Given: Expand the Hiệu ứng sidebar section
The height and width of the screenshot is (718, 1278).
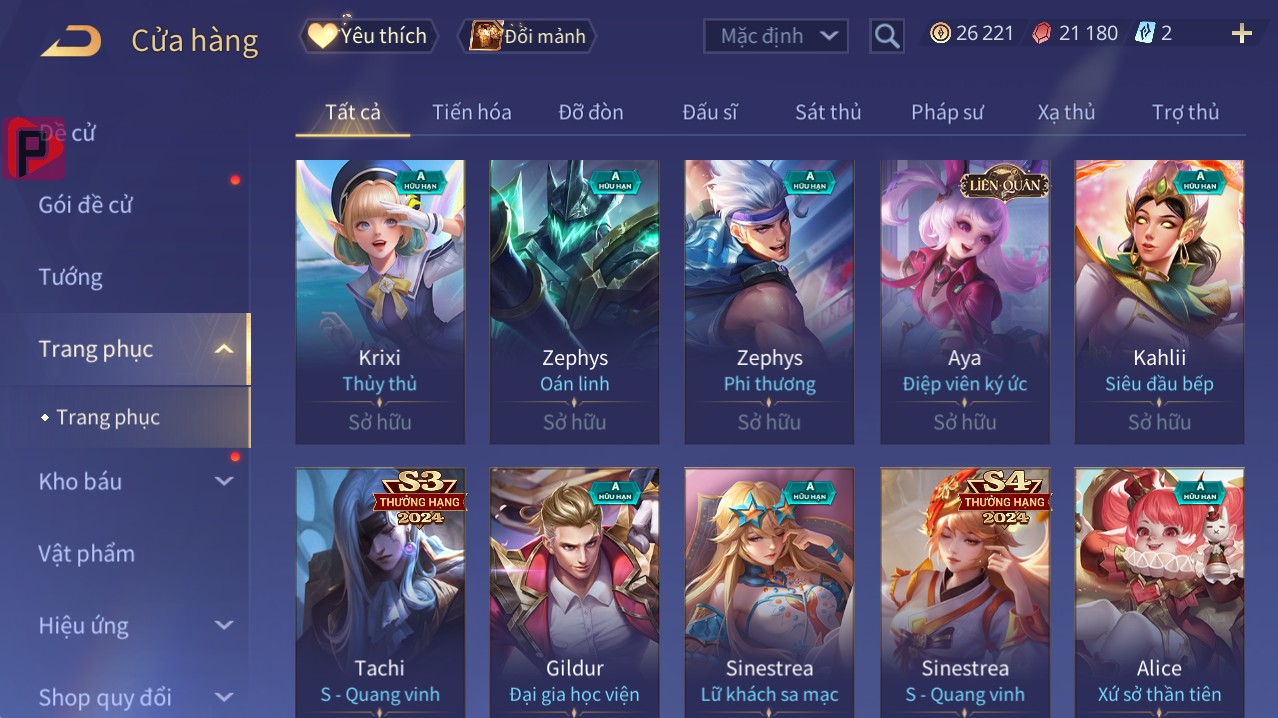Looking at the screenshot, I should click(x=224, y=625).
